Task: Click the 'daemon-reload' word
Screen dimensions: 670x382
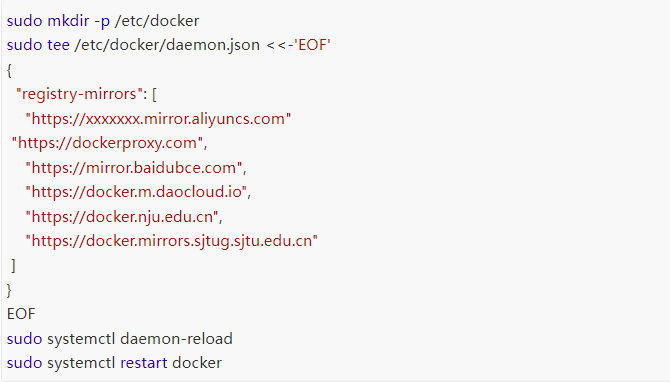Action: [176, 339]
